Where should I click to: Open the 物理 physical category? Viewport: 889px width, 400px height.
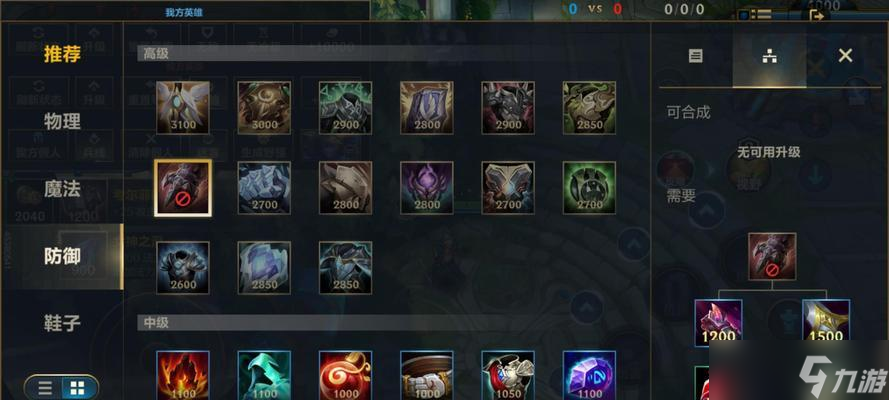[62, 121]
